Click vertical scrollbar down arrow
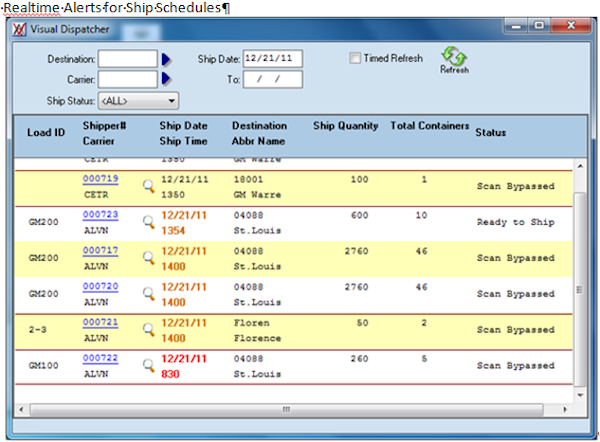The height and width of the screenshot is (442, 600). 580,395
